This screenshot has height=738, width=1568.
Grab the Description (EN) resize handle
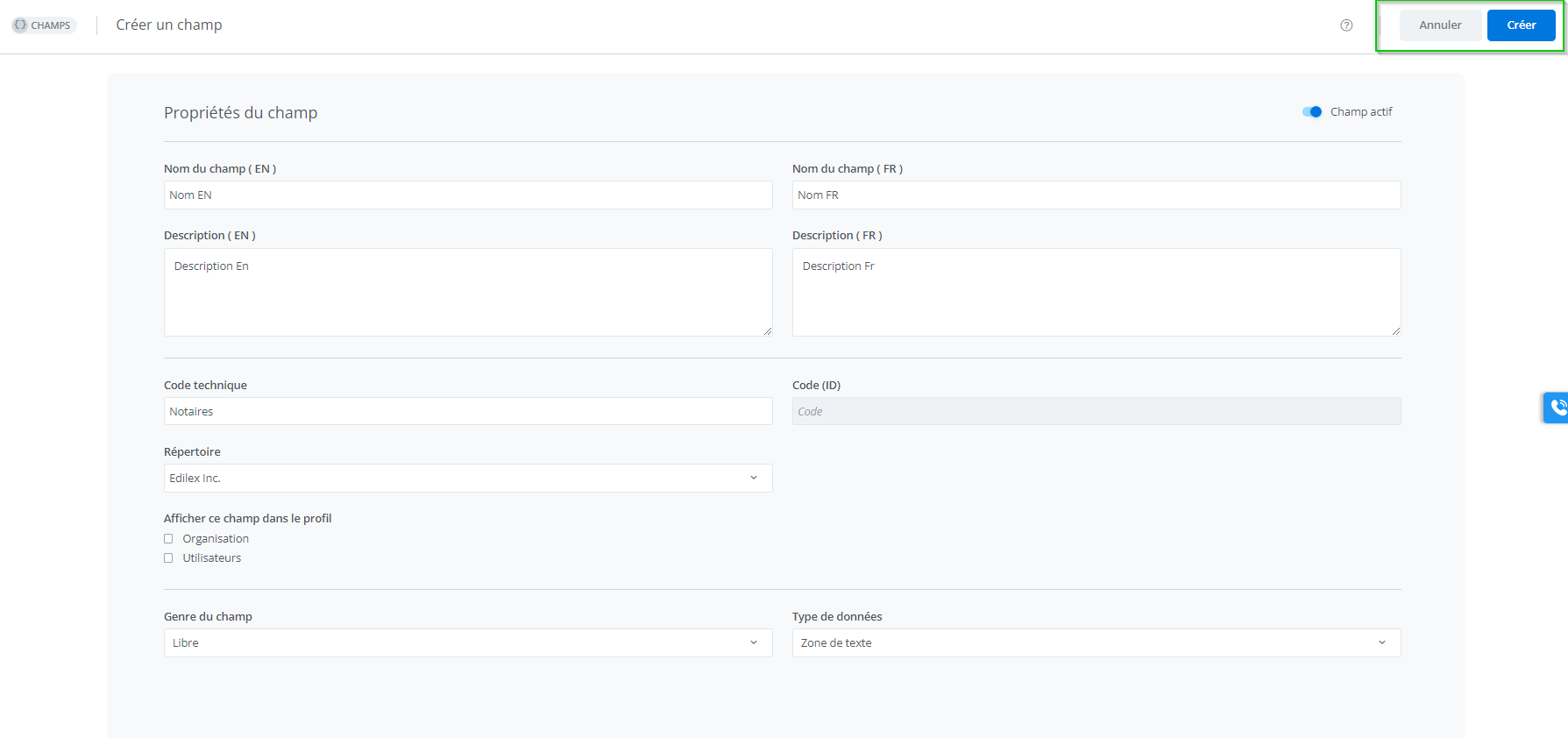click(768, 331)
